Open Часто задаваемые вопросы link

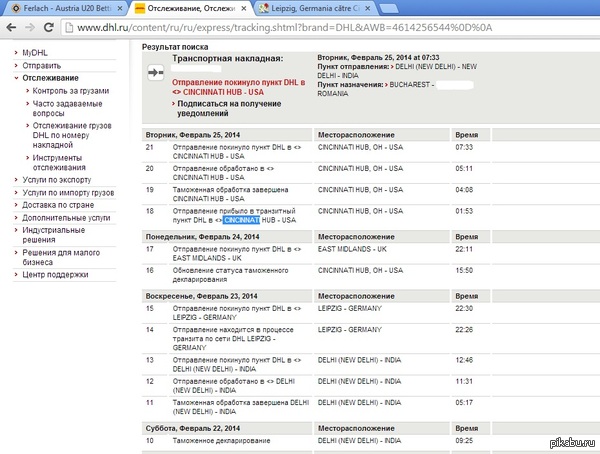(67, 108)
